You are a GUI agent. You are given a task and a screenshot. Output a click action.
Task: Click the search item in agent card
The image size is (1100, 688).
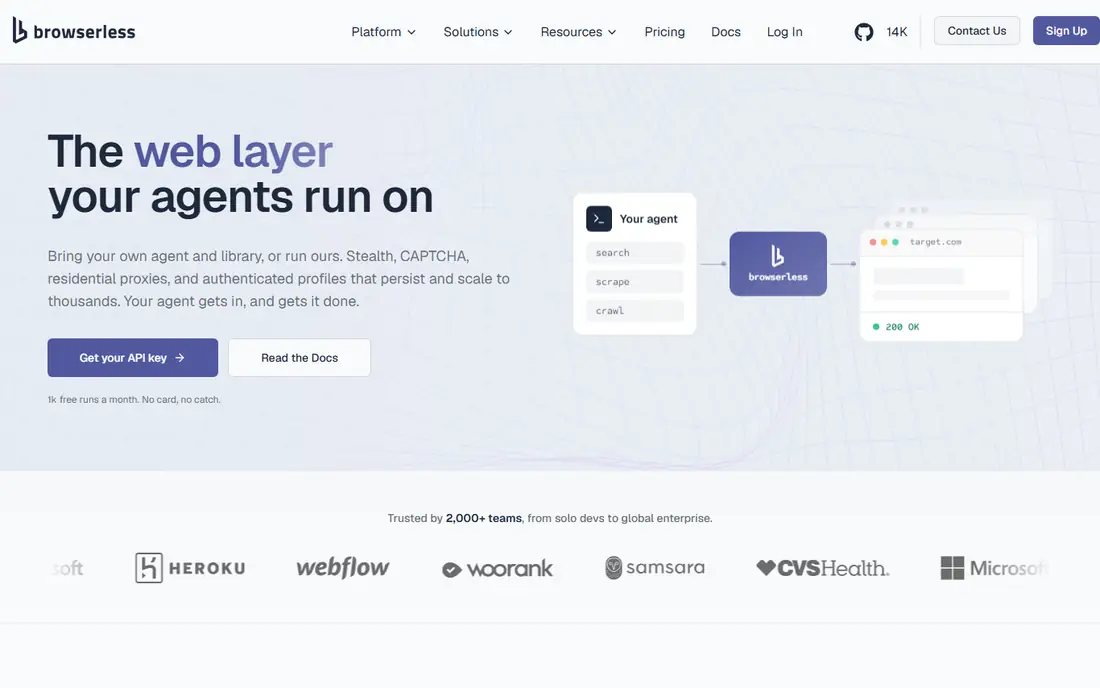[x=635, y=252]
